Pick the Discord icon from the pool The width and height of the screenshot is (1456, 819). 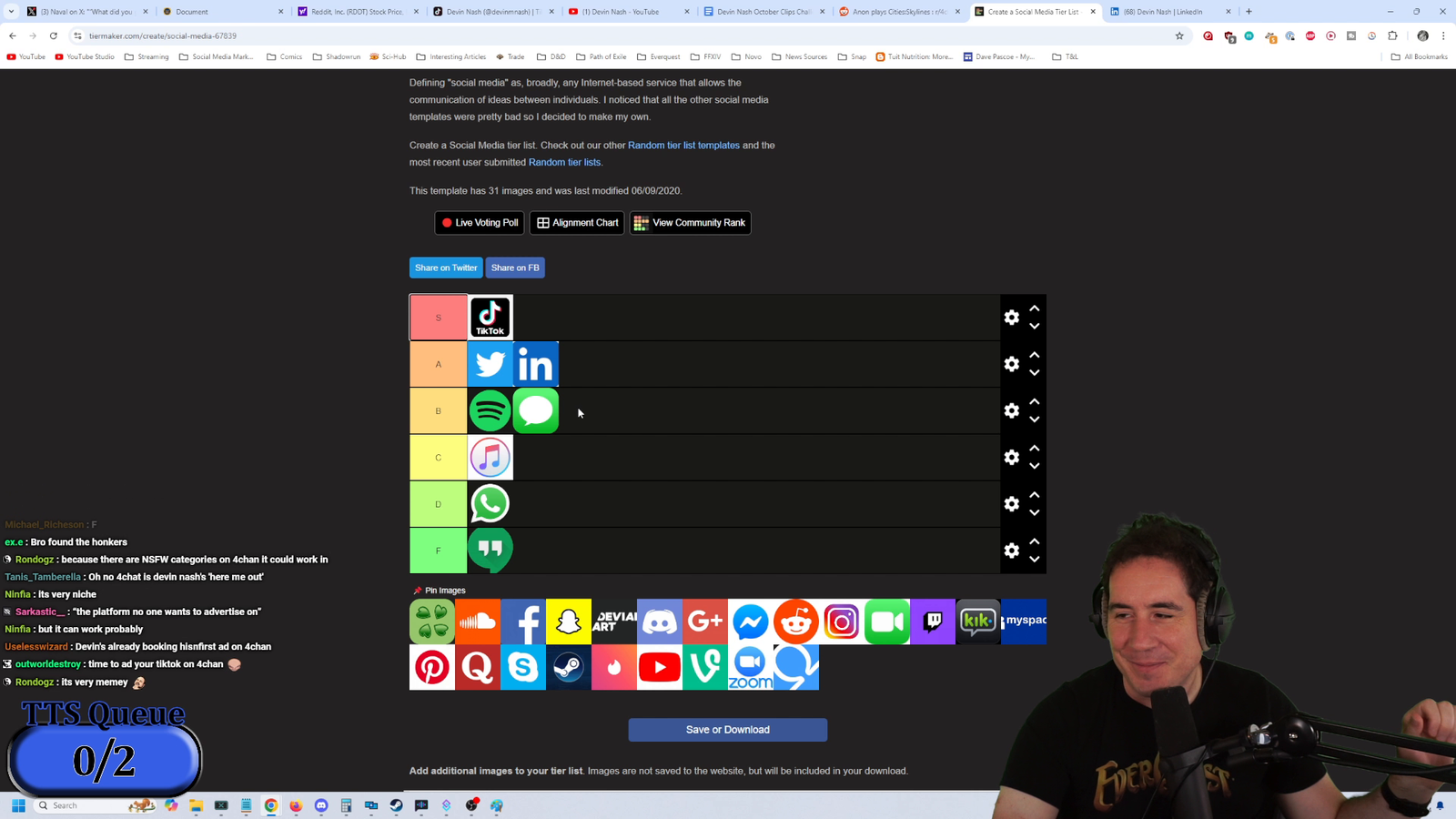(660, 622)
